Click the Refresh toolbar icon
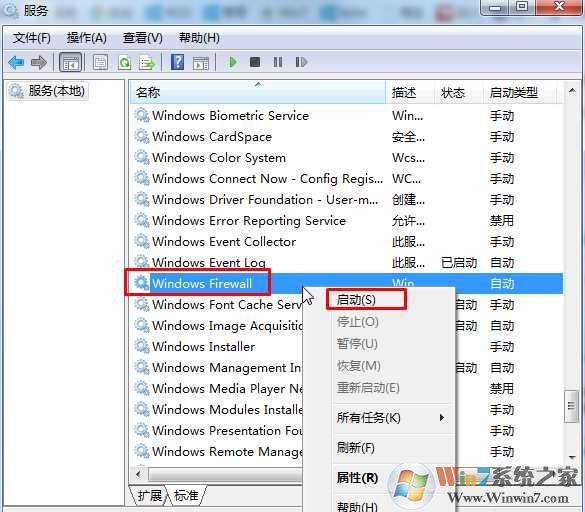The width and height of the screenshot is (585, 512). (125, 62)
